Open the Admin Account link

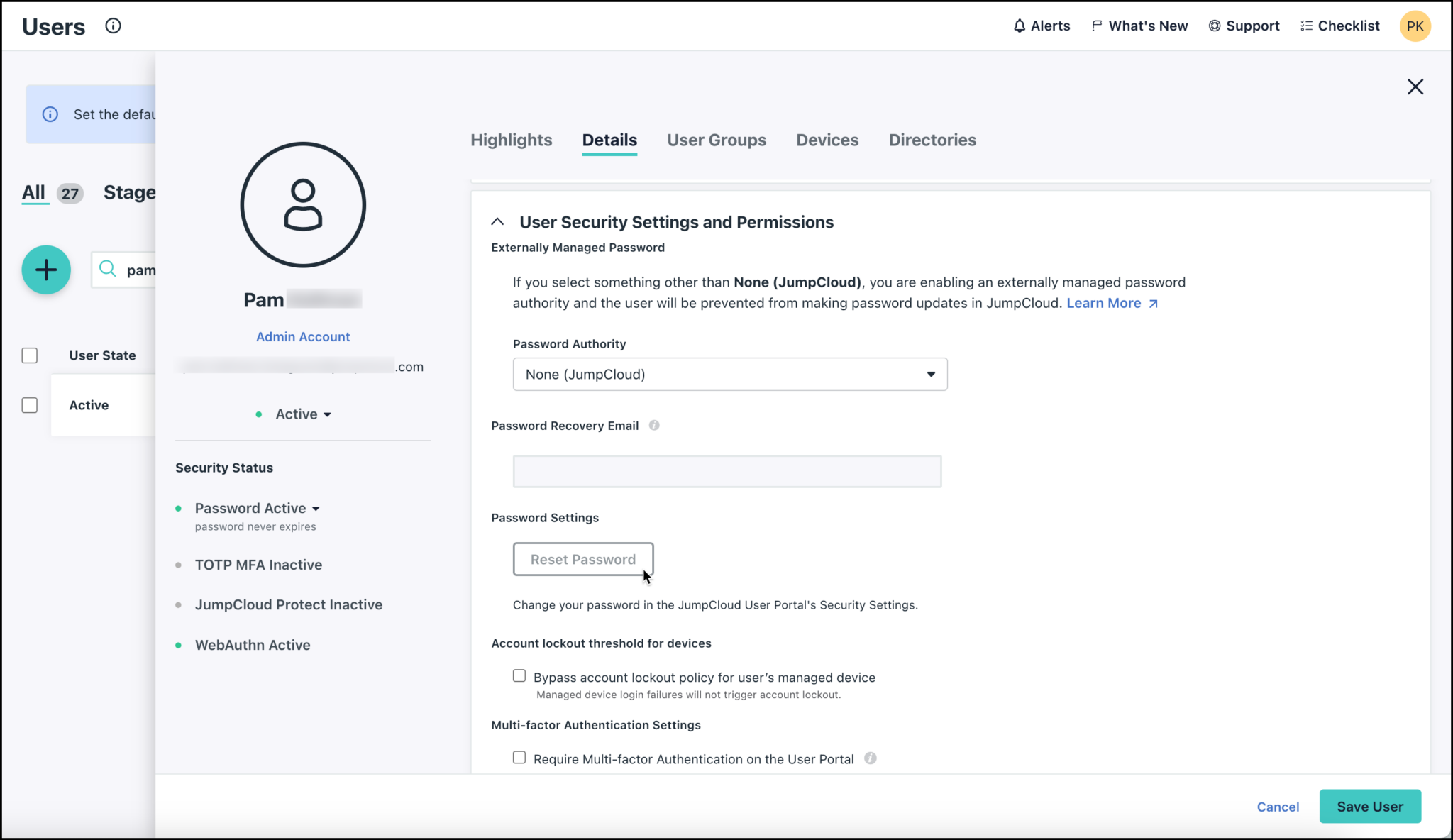pyautogui.click(x=303, y=336)
